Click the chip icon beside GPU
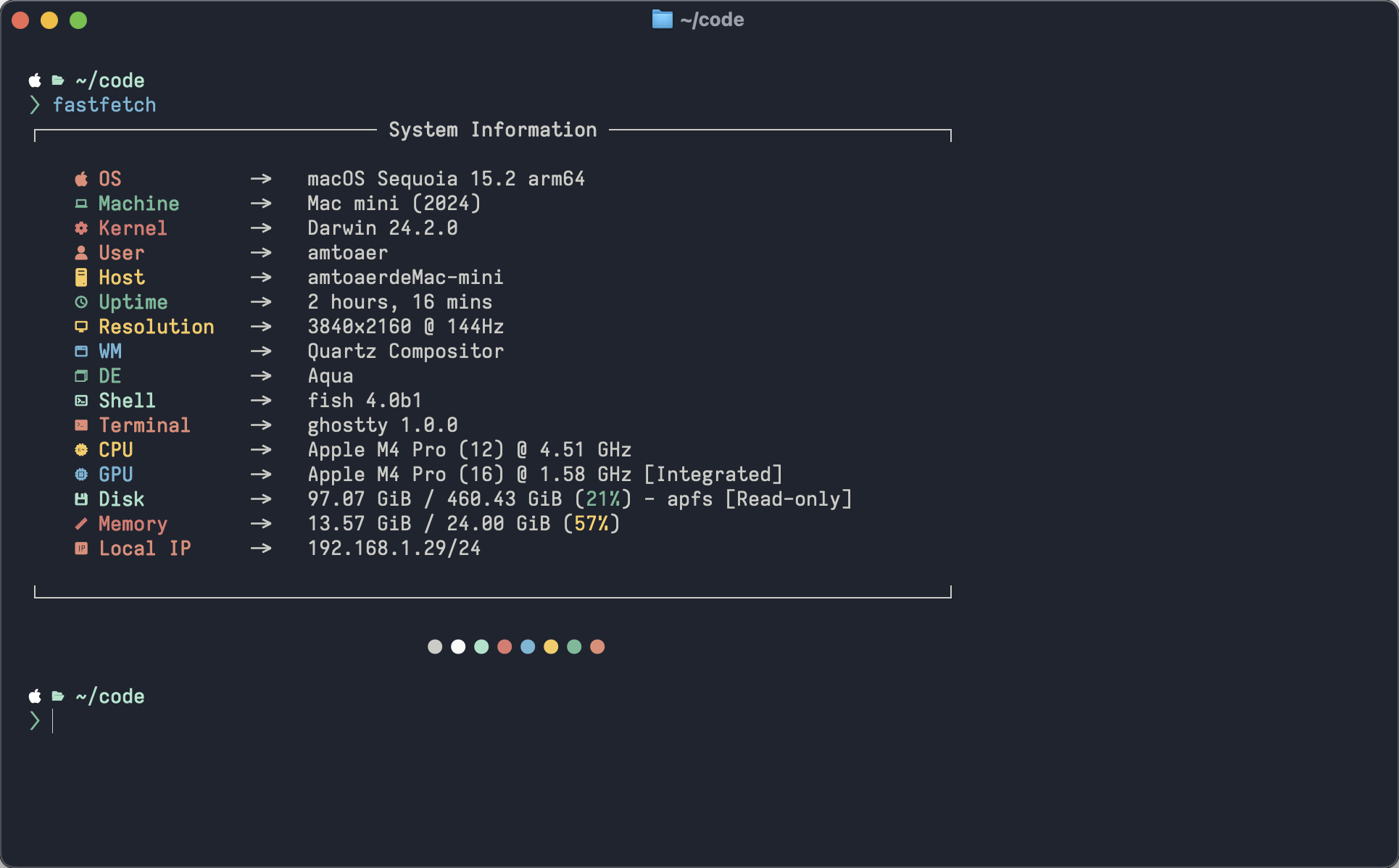This screenshot has width=1399, height=868. pyautogui.click(x=81, y=475)
